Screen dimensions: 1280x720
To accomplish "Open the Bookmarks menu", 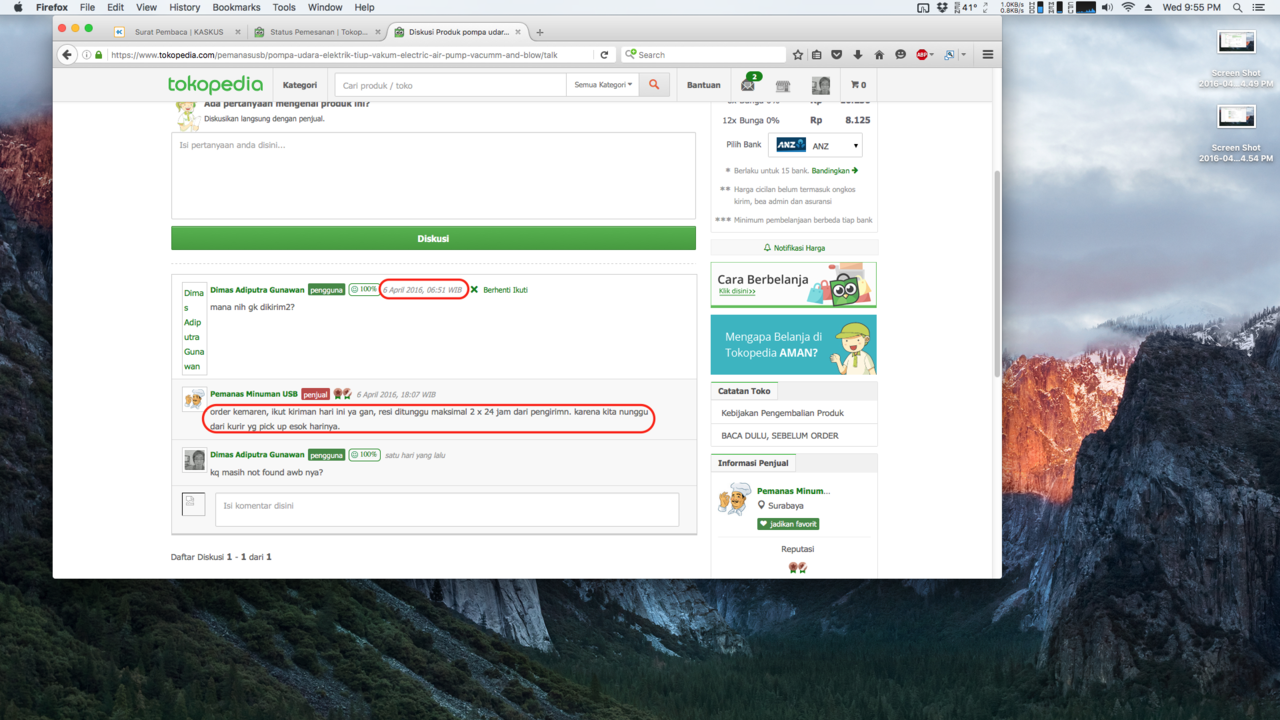I will pyautogui.click(x=236, y=7).
